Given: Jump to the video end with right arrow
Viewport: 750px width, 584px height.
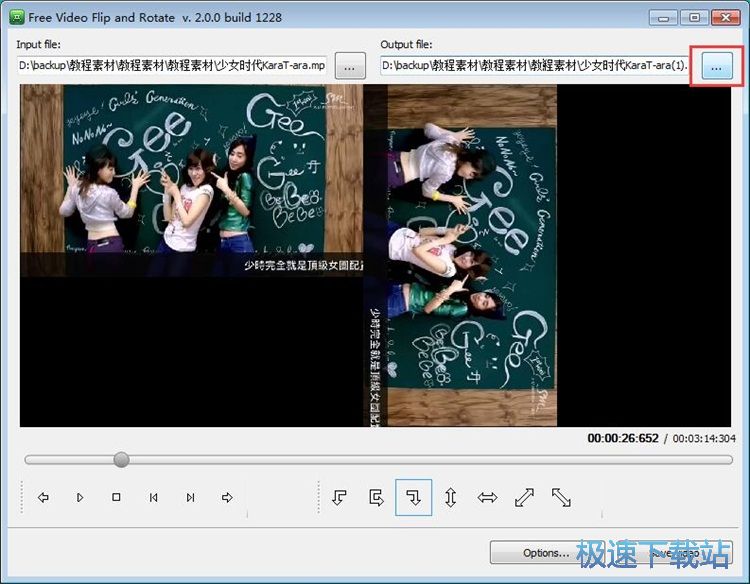Looking at the screenshot, I should (x=227, y=497).
